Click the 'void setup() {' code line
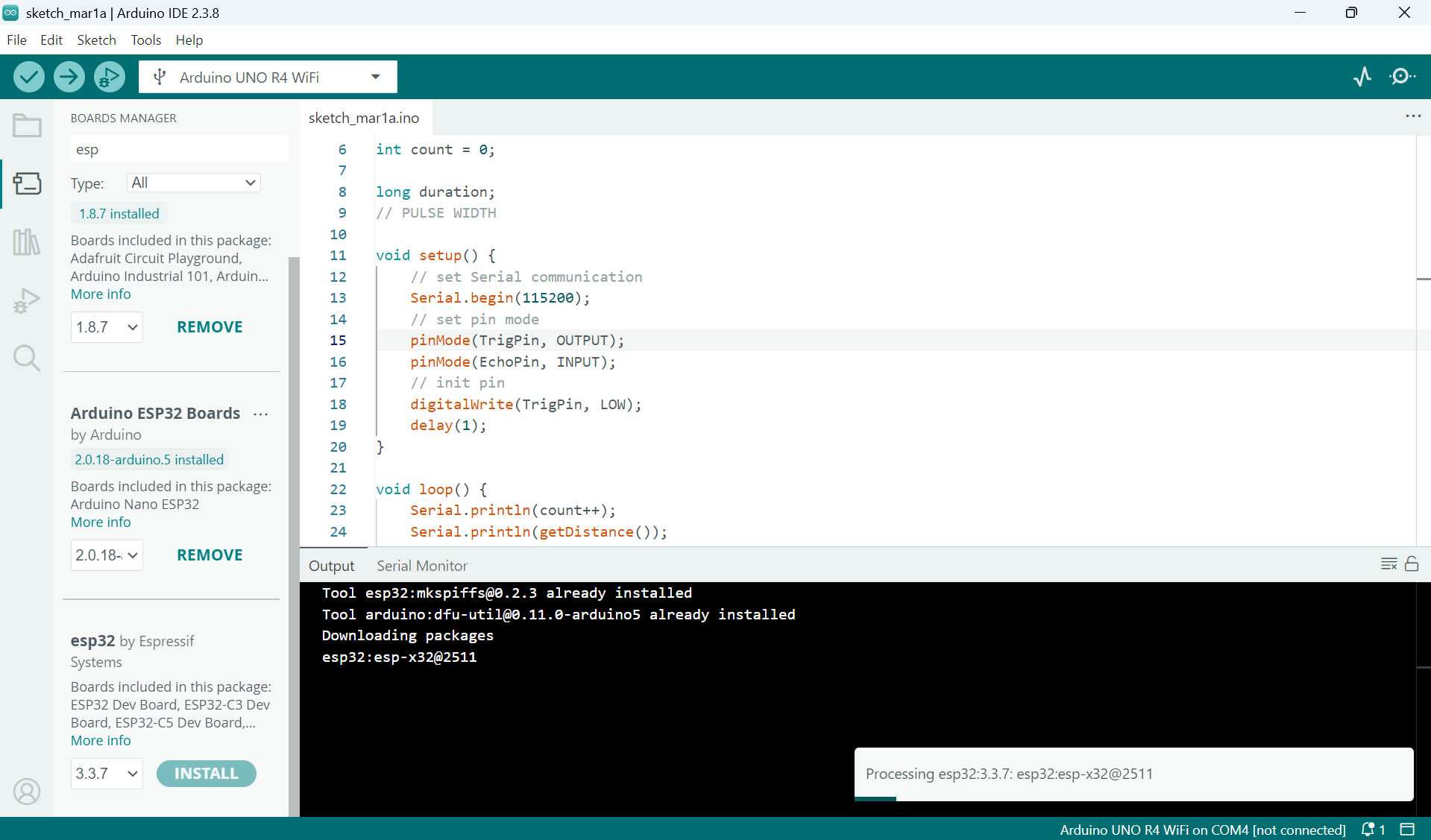The image size is (1431, 840). coord(436,256)
